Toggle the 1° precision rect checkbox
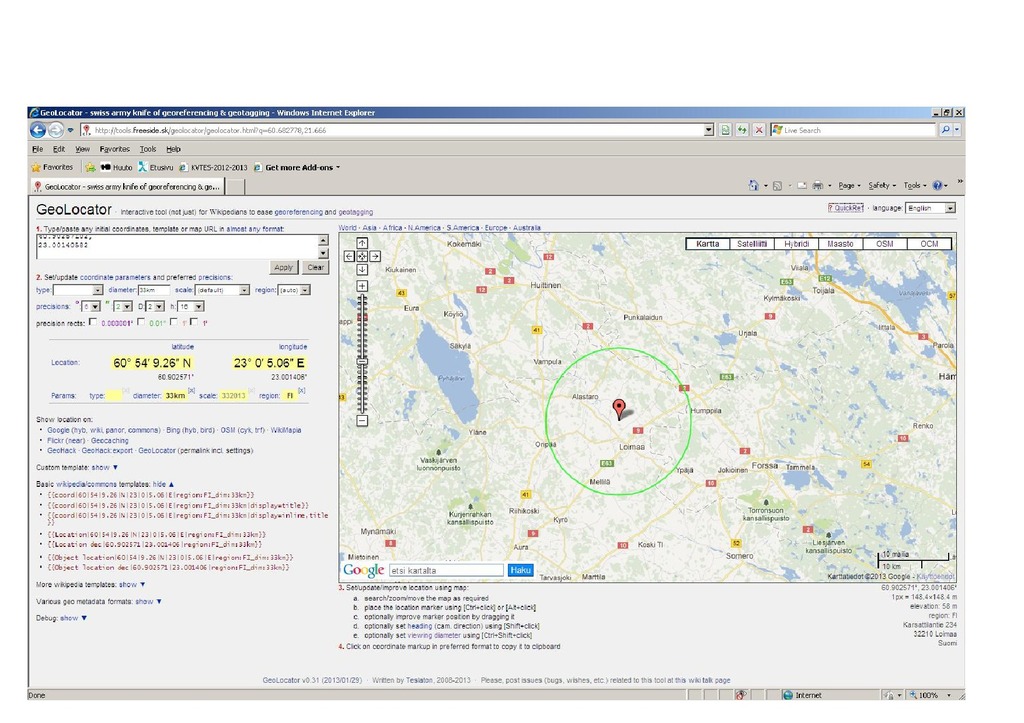 (194, 321)
